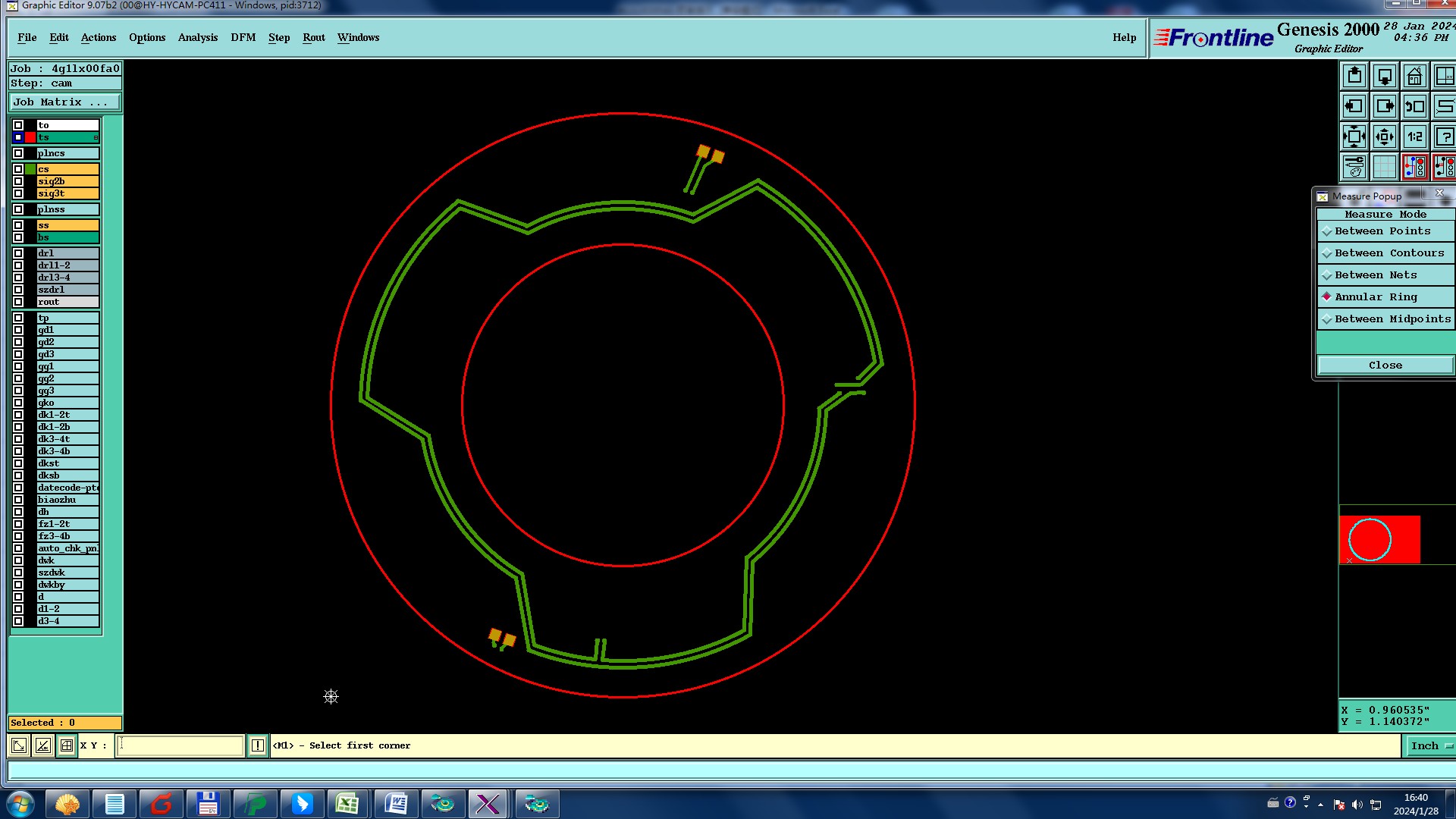
Task: Open the Inch units dropdown
Action: coord(1430,746)
